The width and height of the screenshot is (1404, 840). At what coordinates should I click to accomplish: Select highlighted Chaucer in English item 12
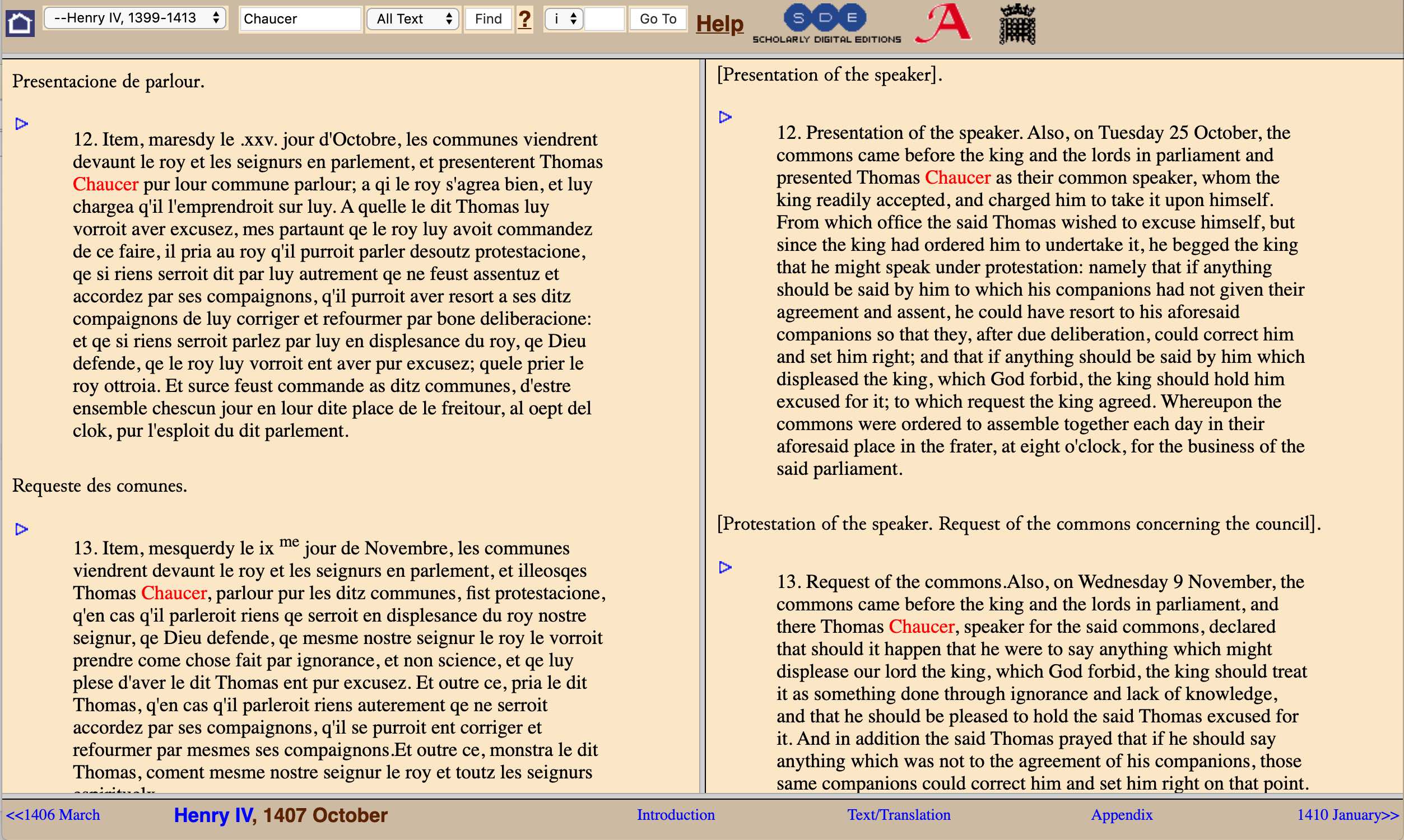pos(957,177)
